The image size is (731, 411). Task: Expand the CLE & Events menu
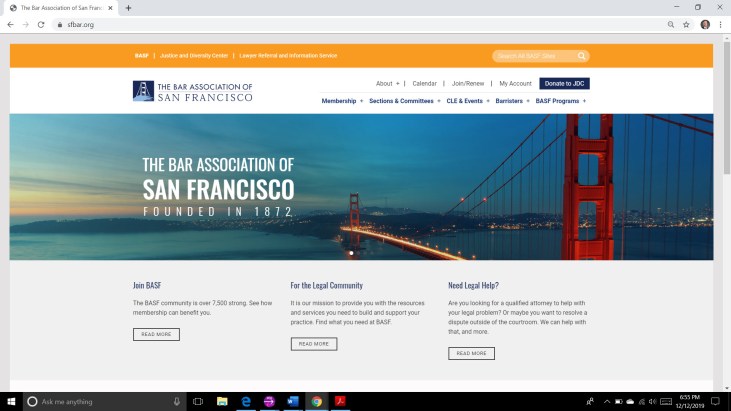(468, 101)
